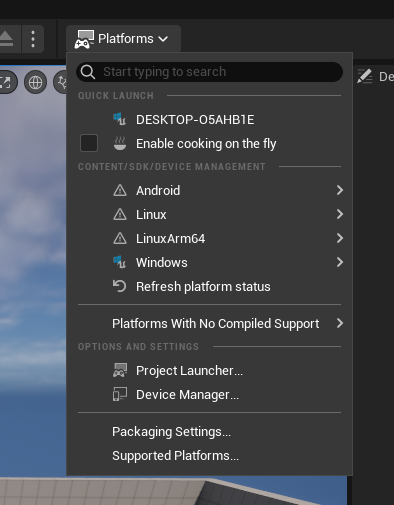Open Device Manager
The height and width of the screenshot is (505, 394).
(x=209, y=394)
